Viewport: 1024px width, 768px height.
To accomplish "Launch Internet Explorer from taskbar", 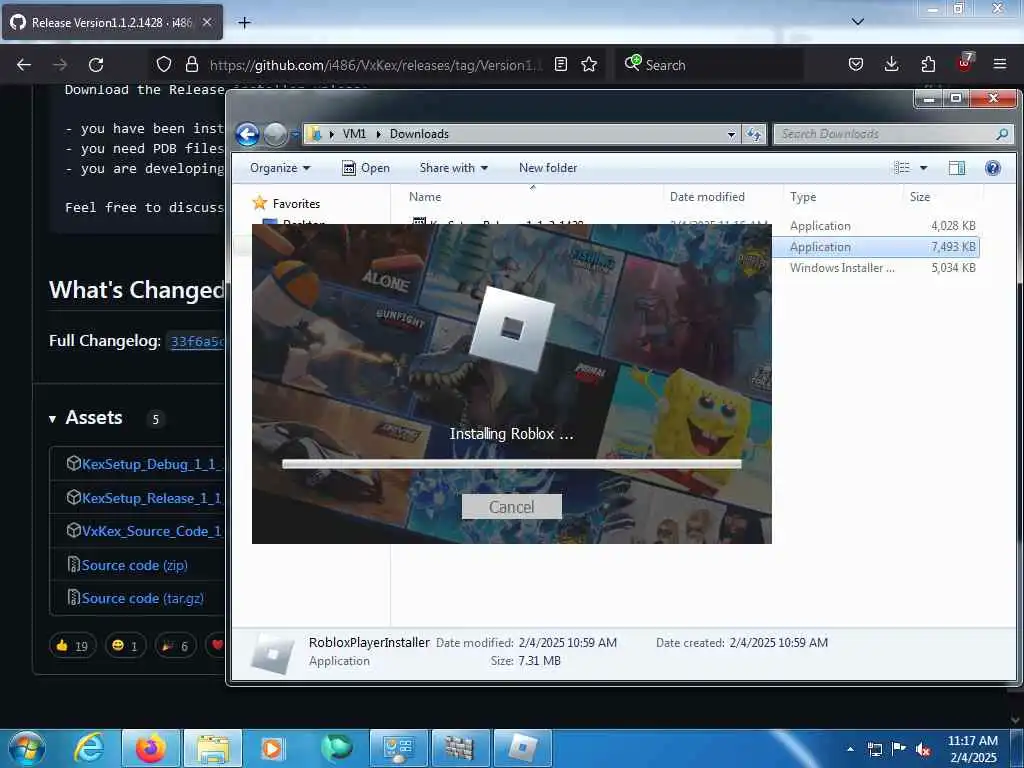I will [89, 748].
